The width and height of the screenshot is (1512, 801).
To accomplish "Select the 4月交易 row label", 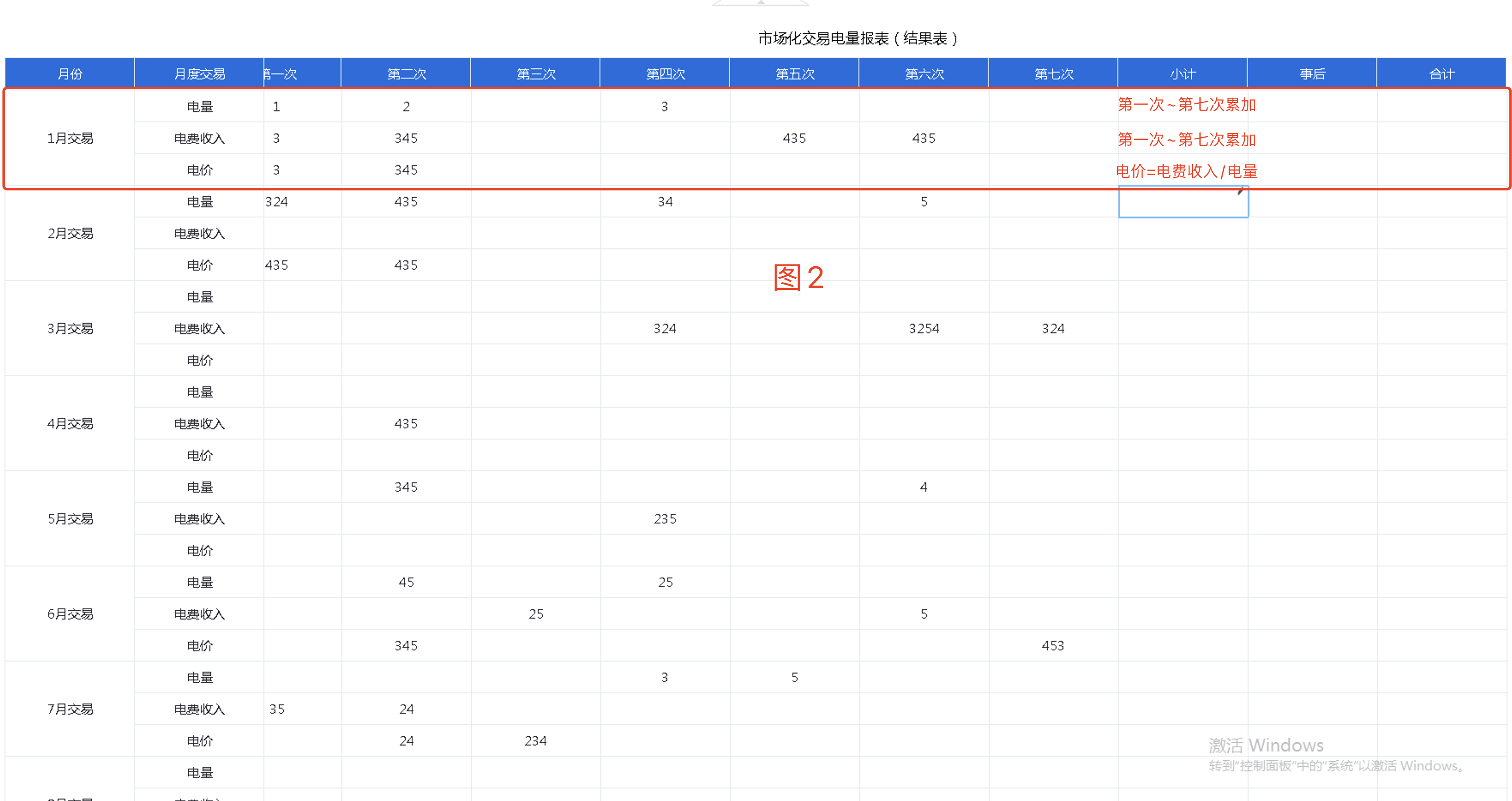I will [x=70, y=424].
